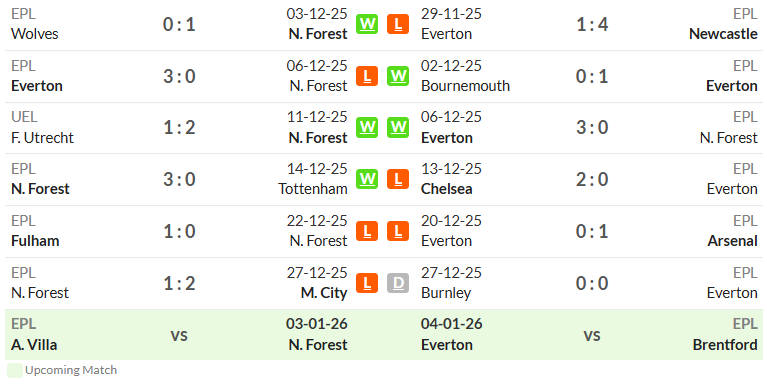Select upcoming A. Villa vs N. Forest match
Screen dimensions: 767x386
[194, 335]
